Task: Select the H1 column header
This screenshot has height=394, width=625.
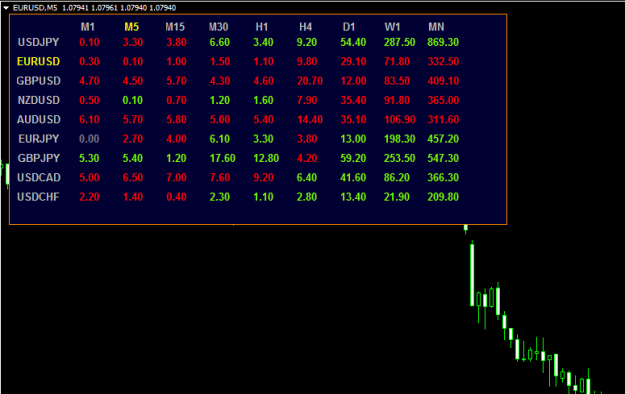Action: tap(262, 27)
